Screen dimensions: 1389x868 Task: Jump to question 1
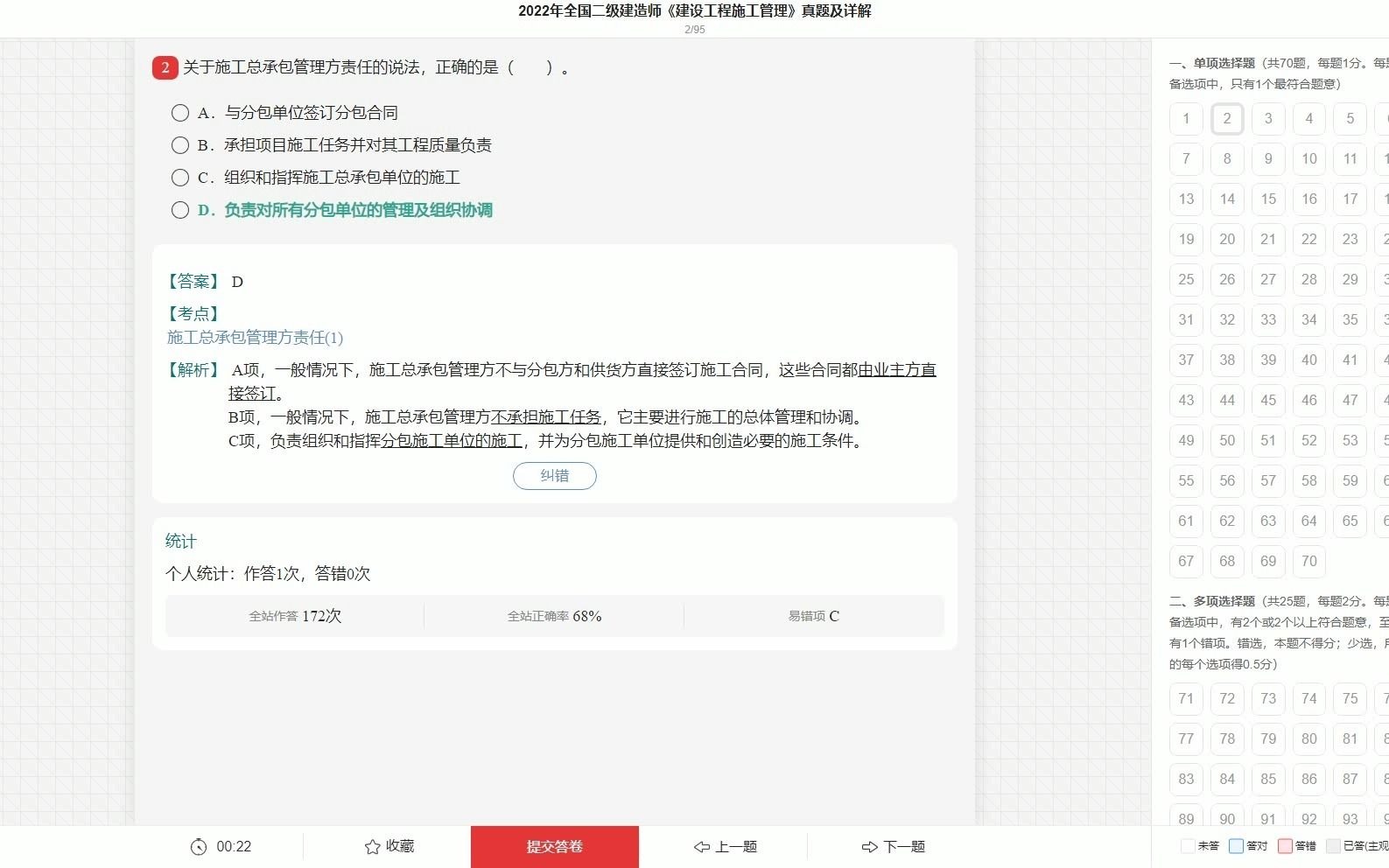(x=1186, y=119)
